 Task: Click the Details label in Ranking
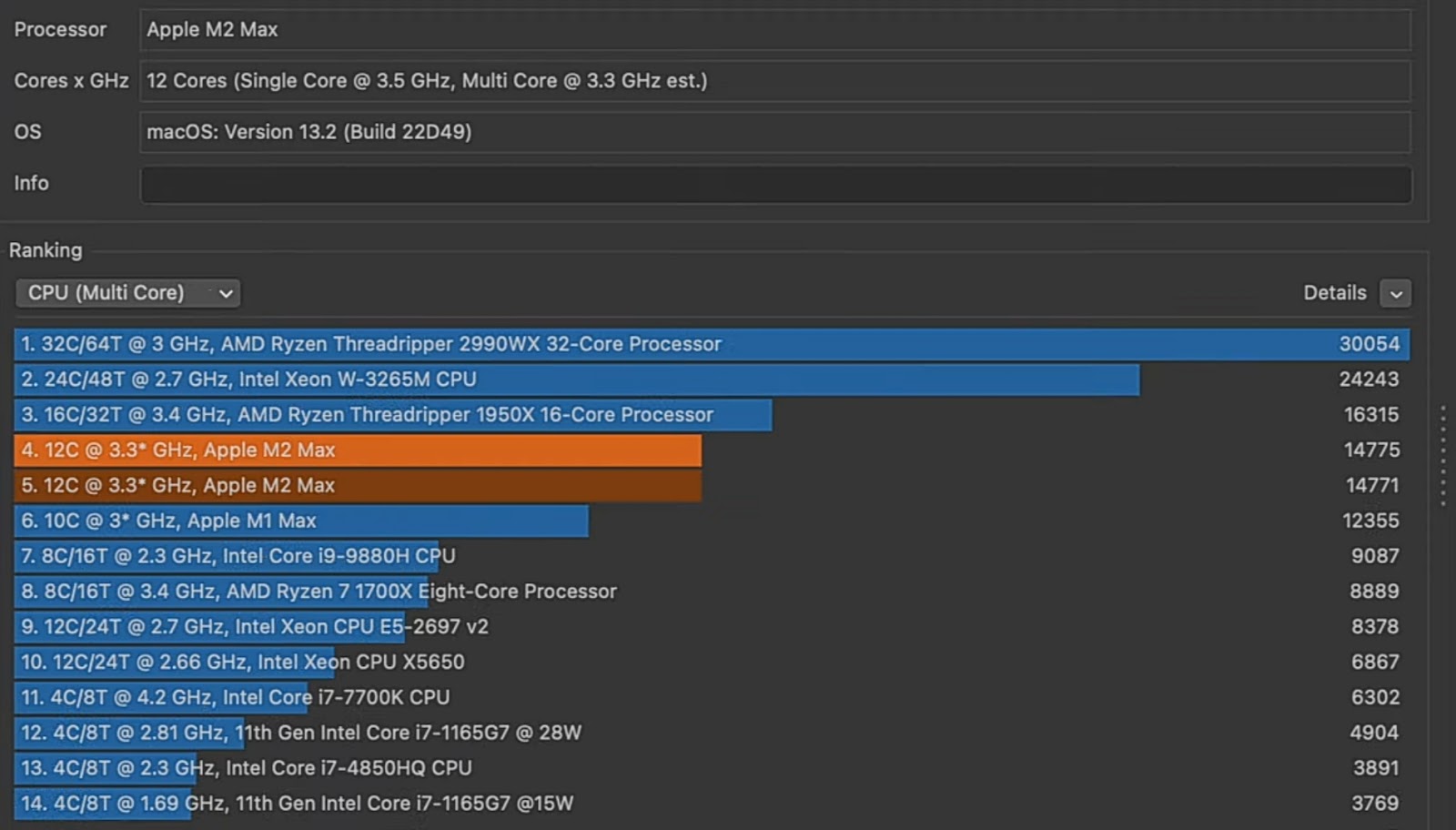[1335, 293]
